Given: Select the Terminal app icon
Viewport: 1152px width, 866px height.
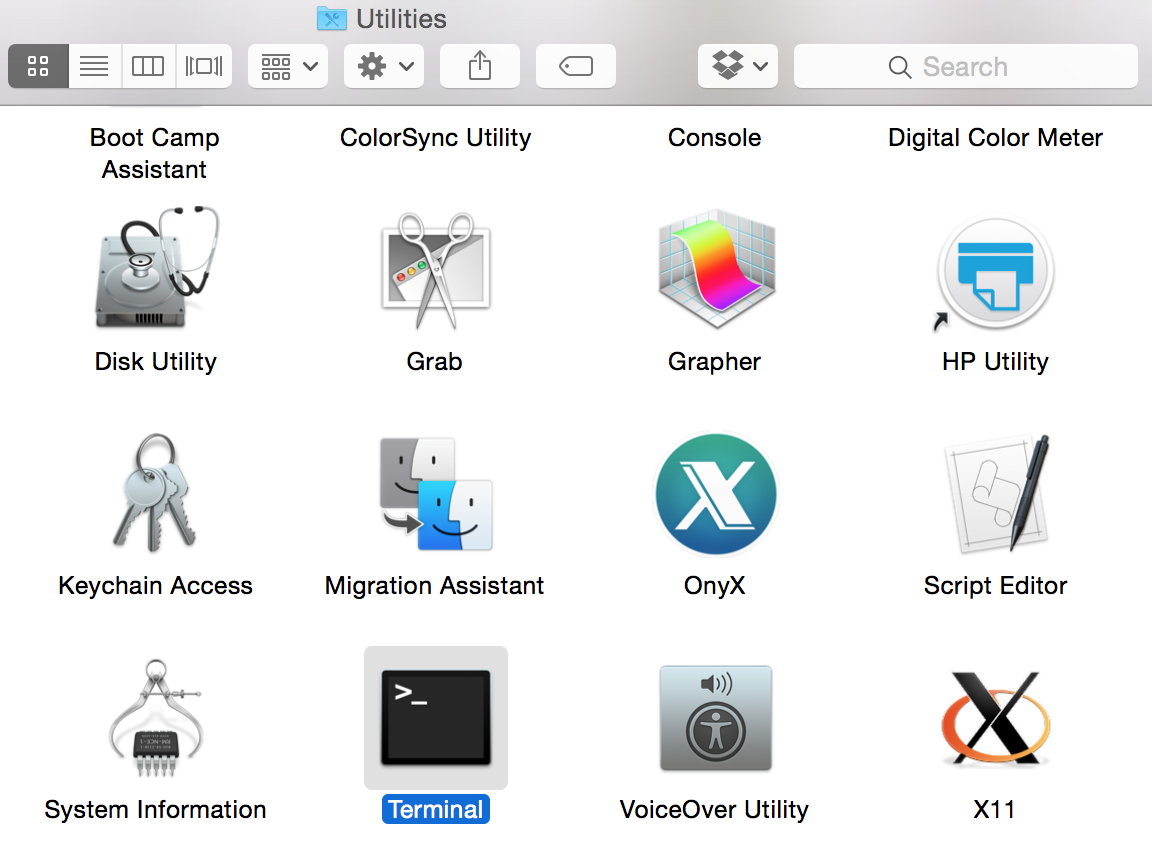Looking at the screenshot, I should point(436,718).
